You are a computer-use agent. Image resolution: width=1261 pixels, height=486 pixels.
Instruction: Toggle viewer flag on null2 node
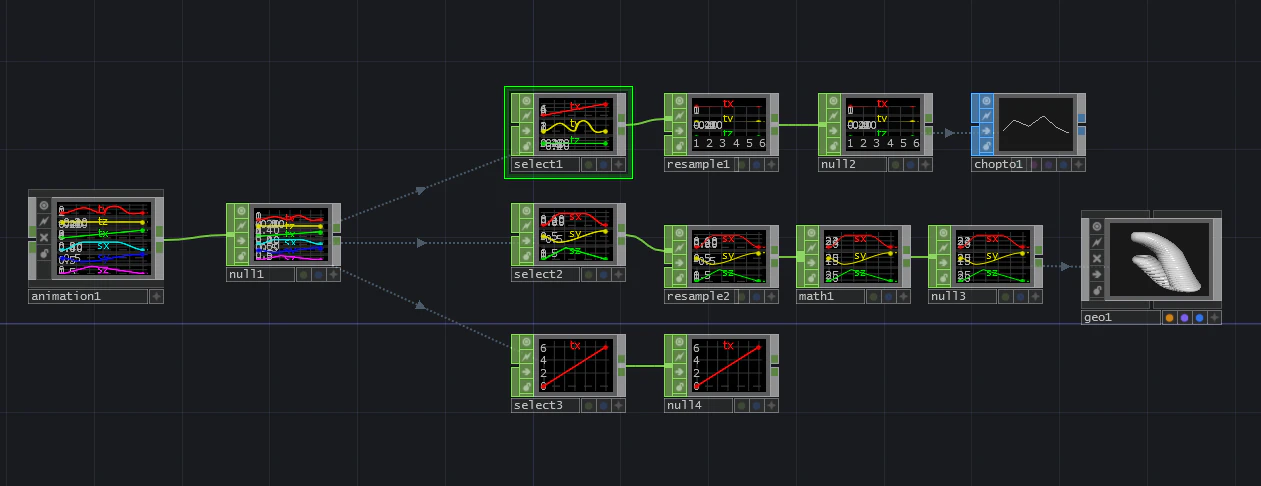[833, 101]
